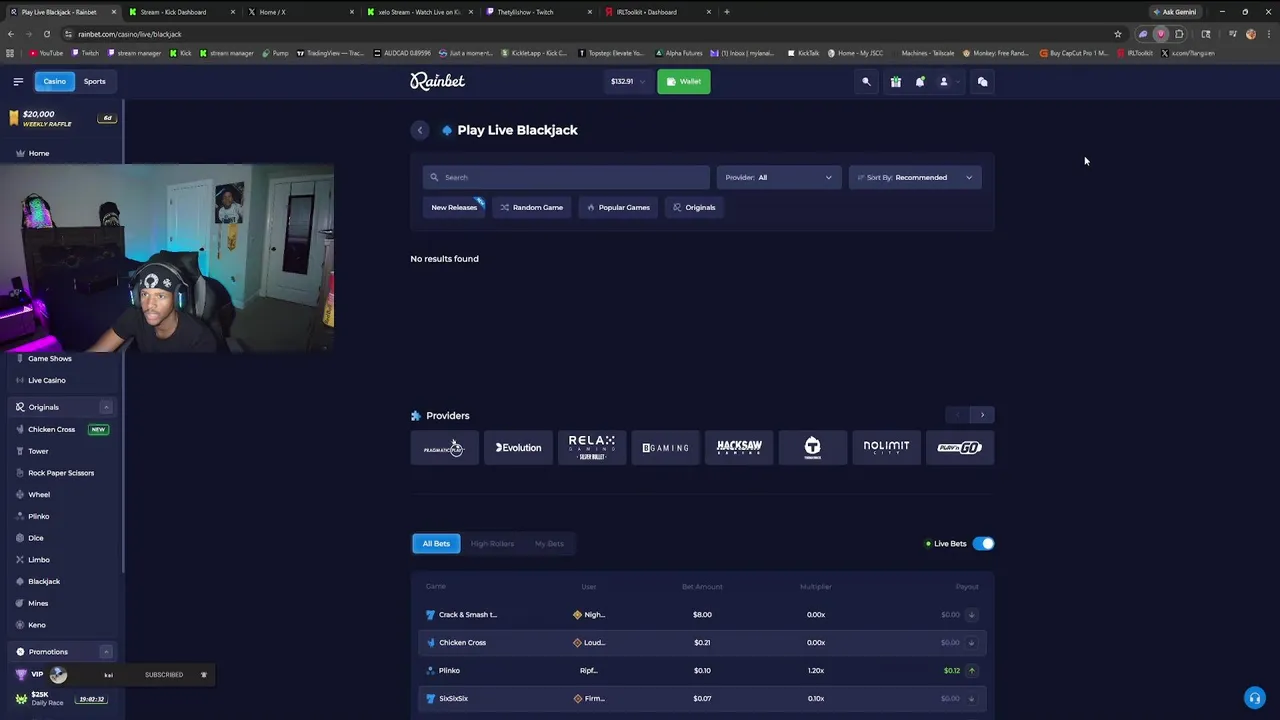The height and width of the screenshot is (720, 1280).
Task: Open the search magnifier in header
Action: [x=866, y=82]
